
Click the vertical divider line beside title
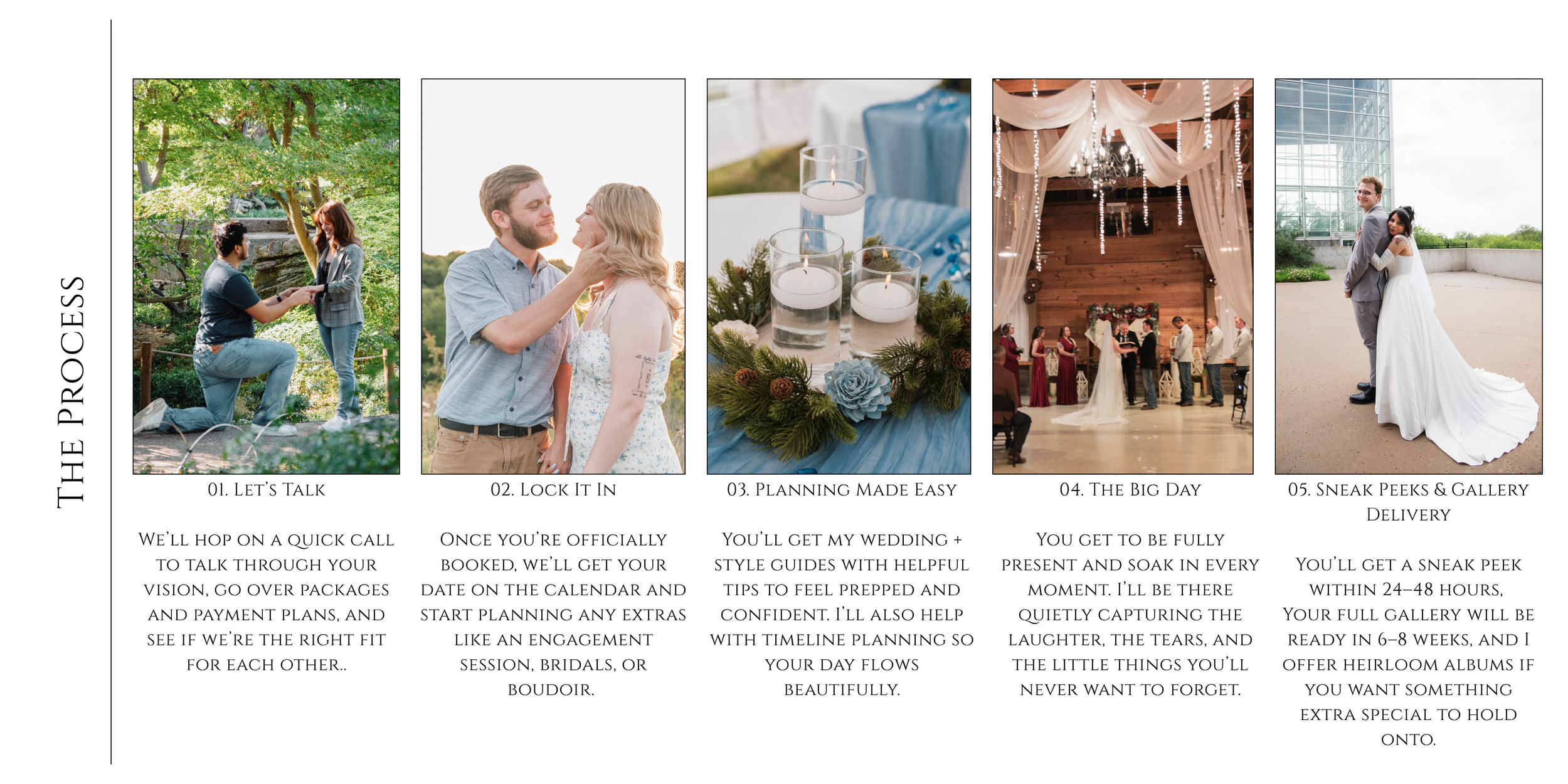point(111,392)
